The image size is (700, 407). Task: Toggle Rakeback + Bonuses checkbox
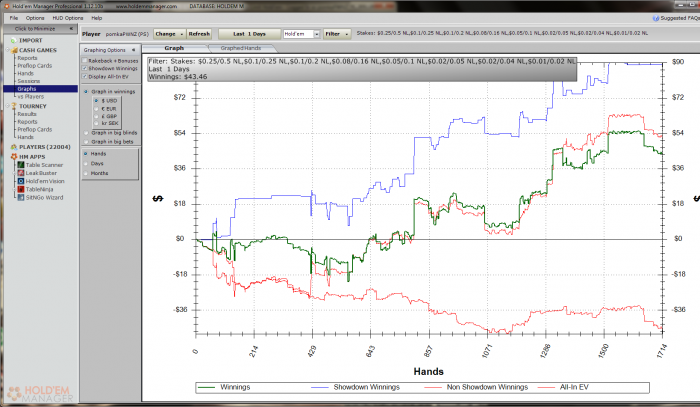pos(84,60)
